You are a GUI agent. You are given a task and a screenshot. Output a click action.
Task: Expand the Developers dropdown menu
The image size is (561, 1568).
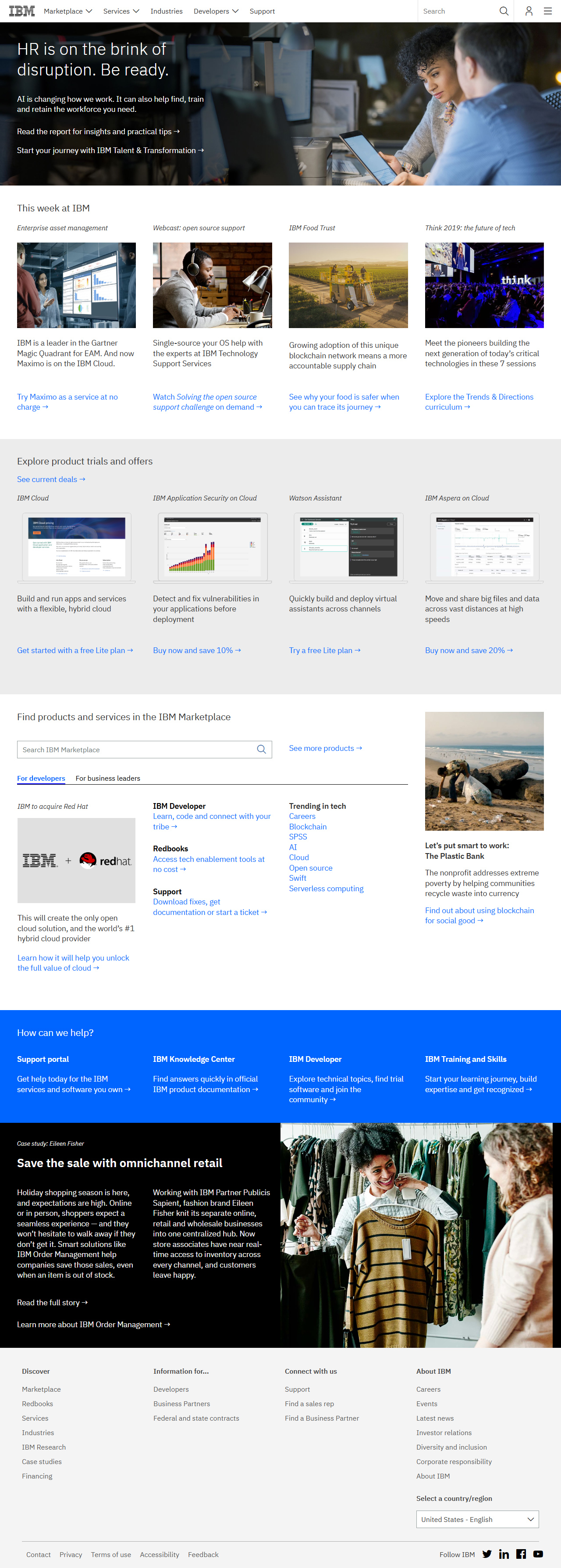pyautogui.click(x=216, y=11)
